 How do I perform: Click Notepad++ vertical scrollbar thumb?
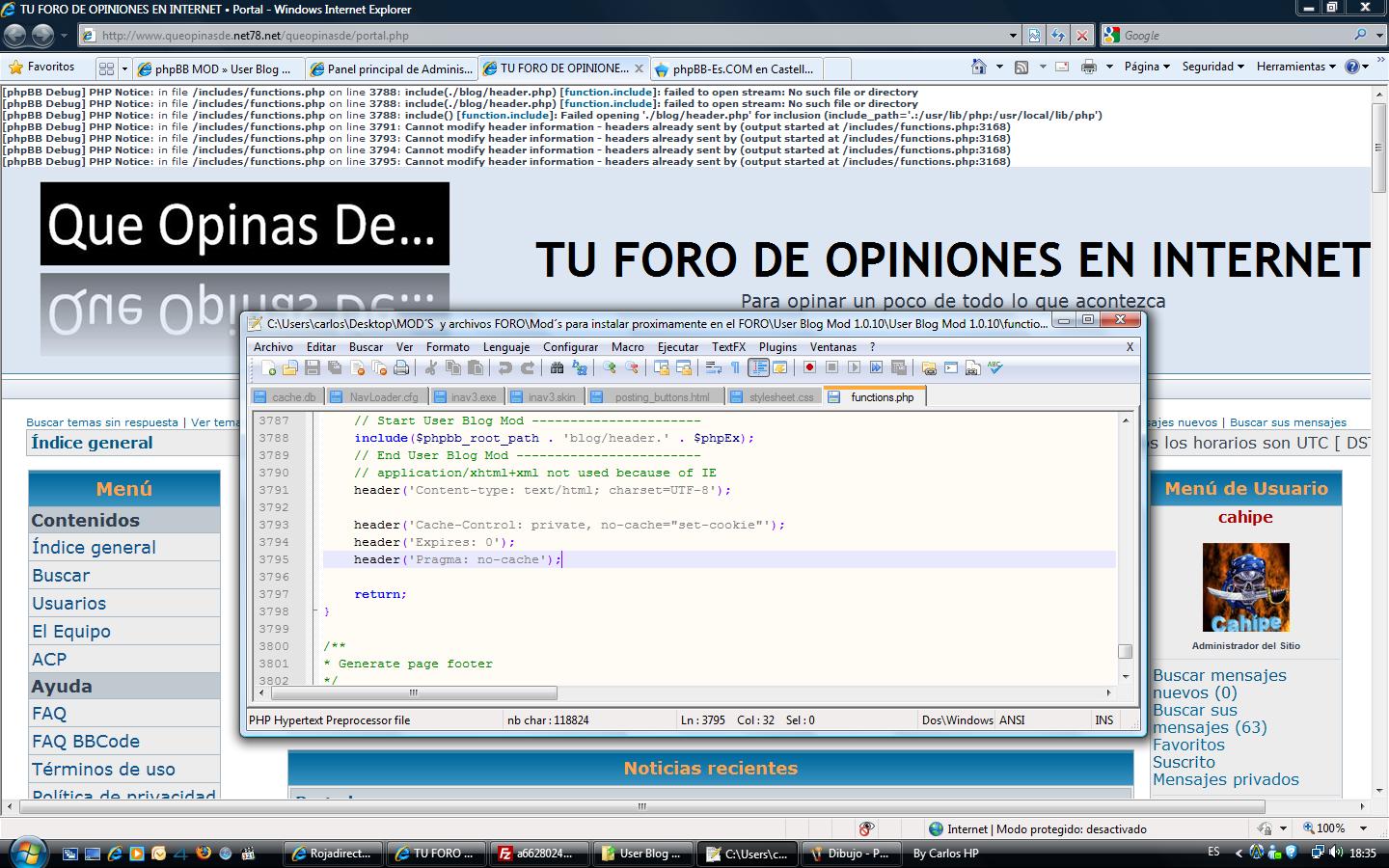(1125, 652)
